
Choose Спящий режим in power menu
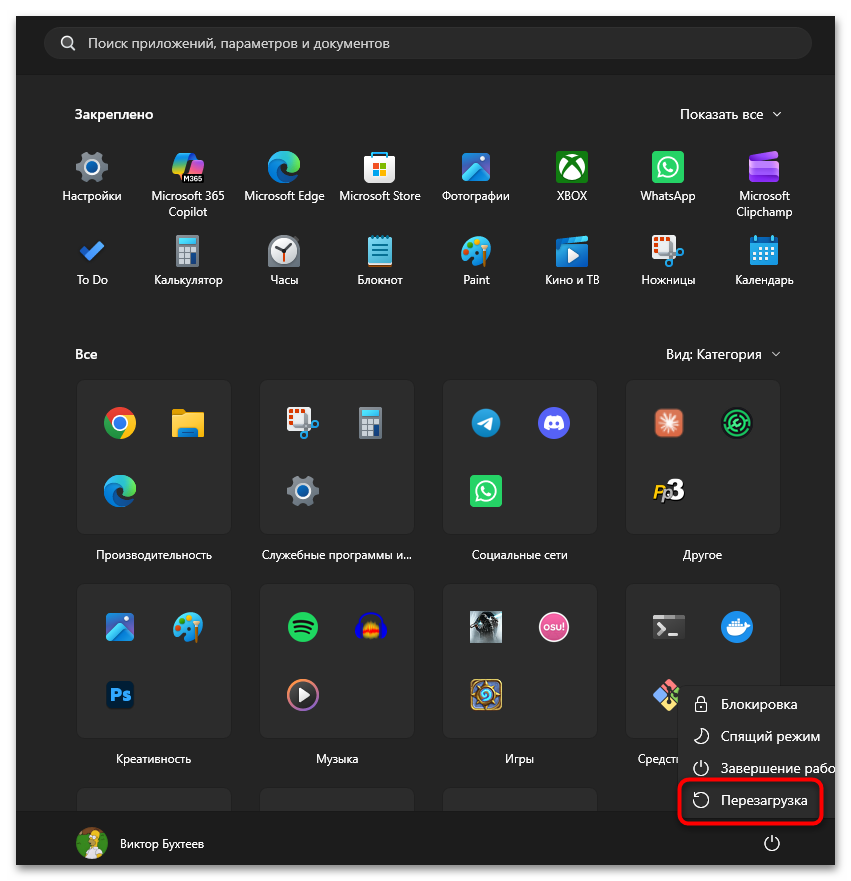[x=756, y=737]
